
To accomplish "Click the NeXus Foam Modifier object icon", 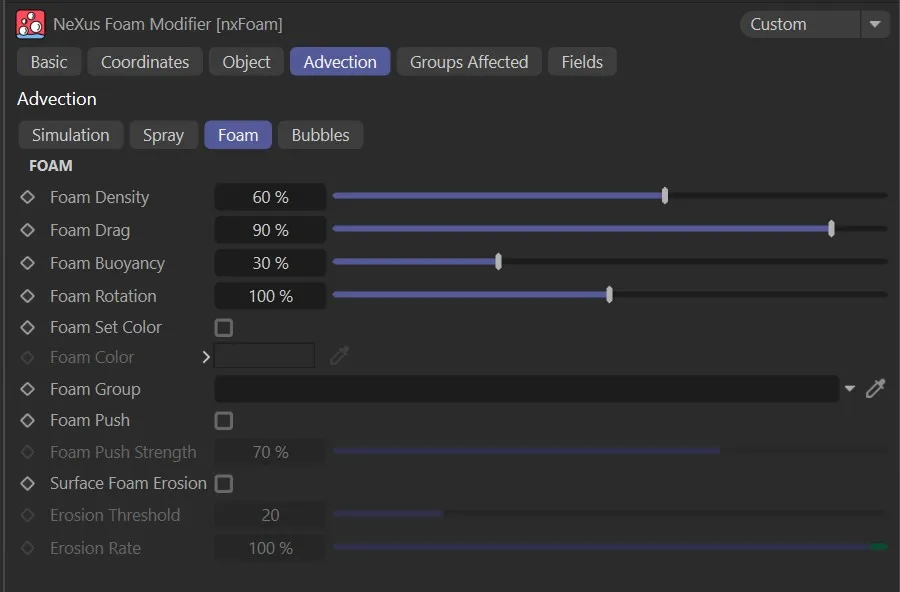I will (x=30, y=24).
